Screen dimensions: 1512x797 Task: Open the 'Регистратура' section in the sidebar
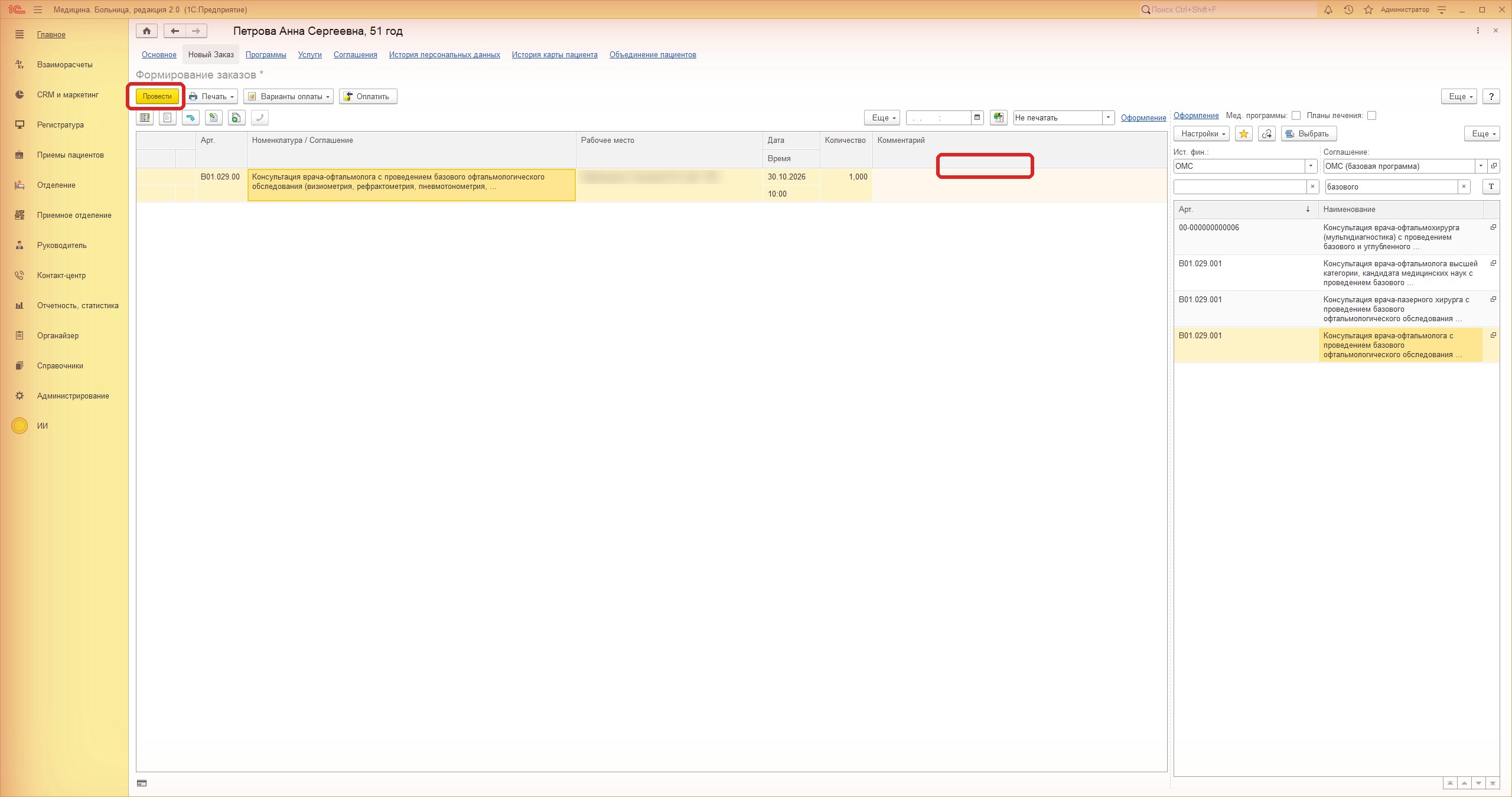coord(60,125)
